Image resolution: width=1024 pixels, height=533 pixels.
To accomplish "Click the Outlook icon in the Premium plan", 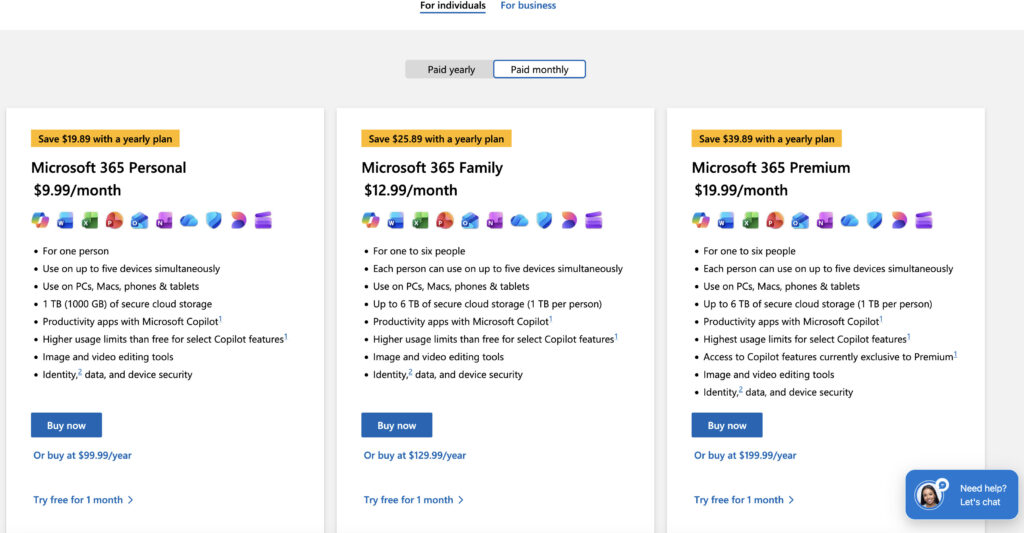I will [800, 220].
